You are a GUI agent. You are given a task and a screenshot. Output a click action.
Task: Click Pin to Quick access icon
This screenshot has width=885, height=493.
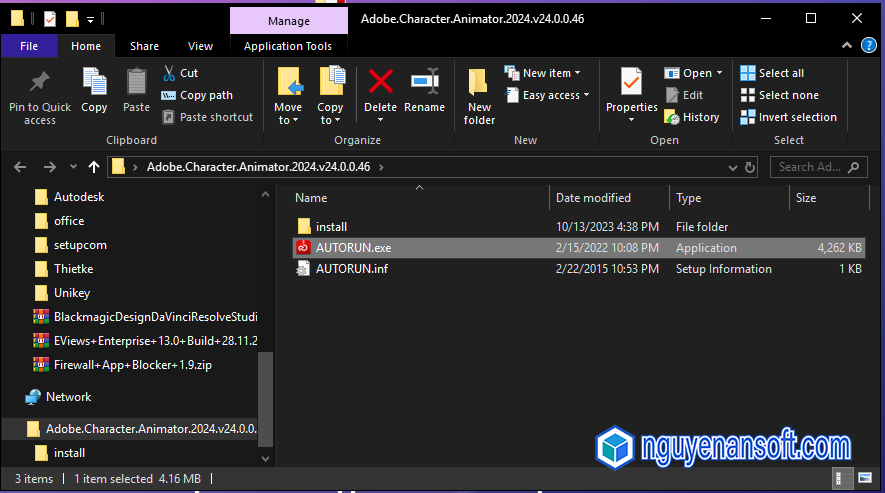click(40, 82)
